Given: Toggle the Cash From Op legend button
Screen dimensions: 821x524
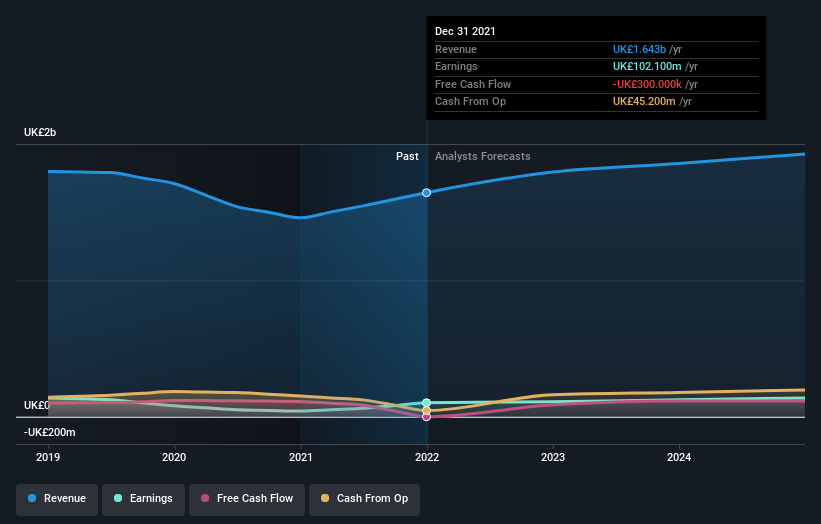Looking at the screenshot, I should coord(364,499).
